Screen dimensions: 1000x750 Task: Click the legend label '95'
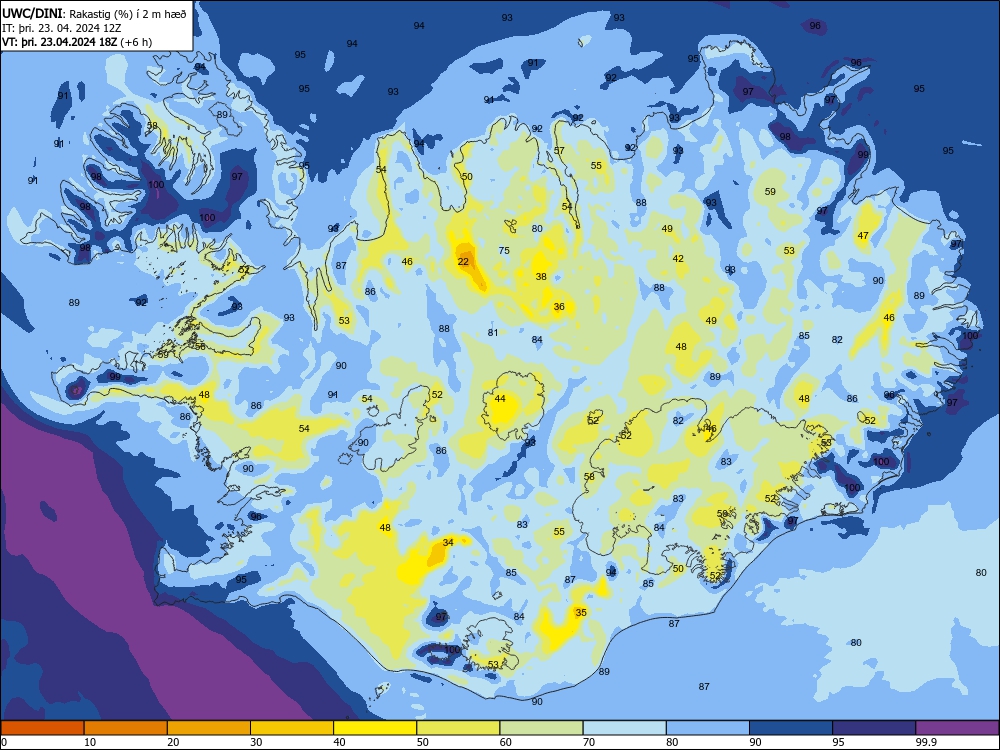click(838, 742)
